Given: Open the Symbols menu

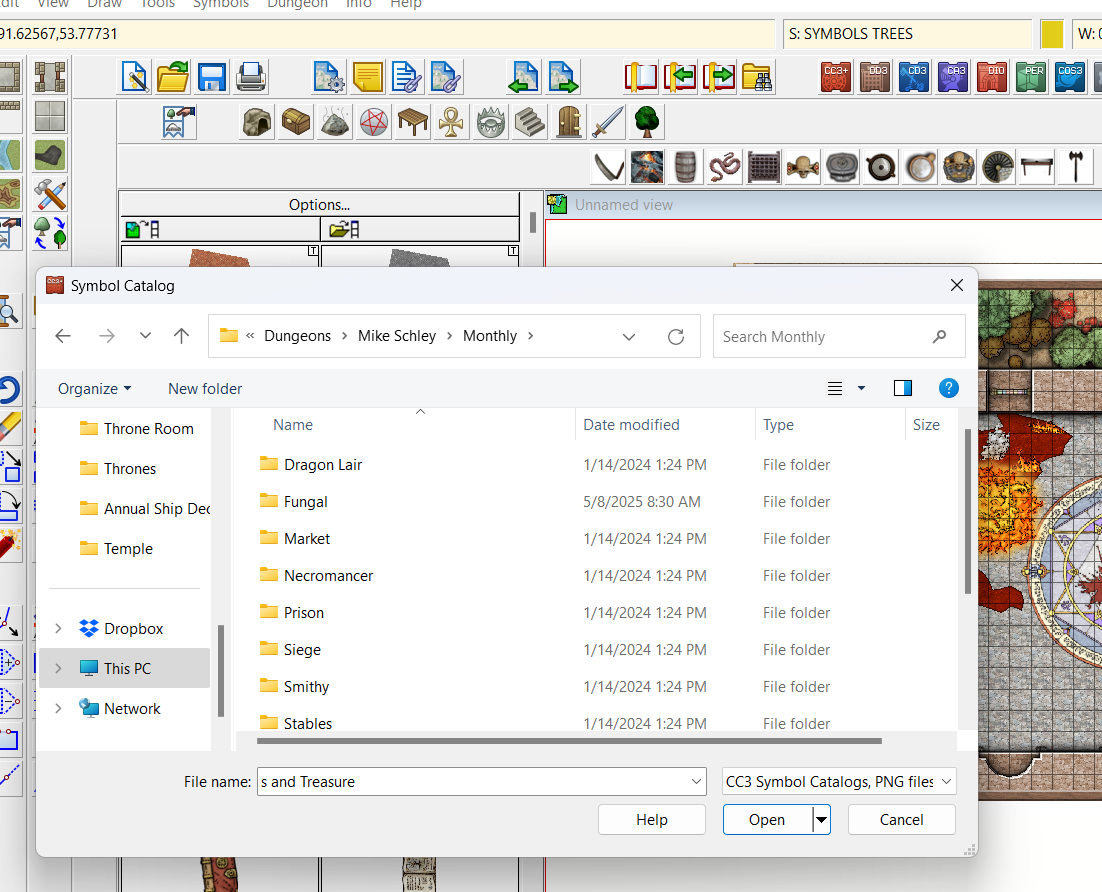Looking at the screenshot, I should click(x=221, y=4).
